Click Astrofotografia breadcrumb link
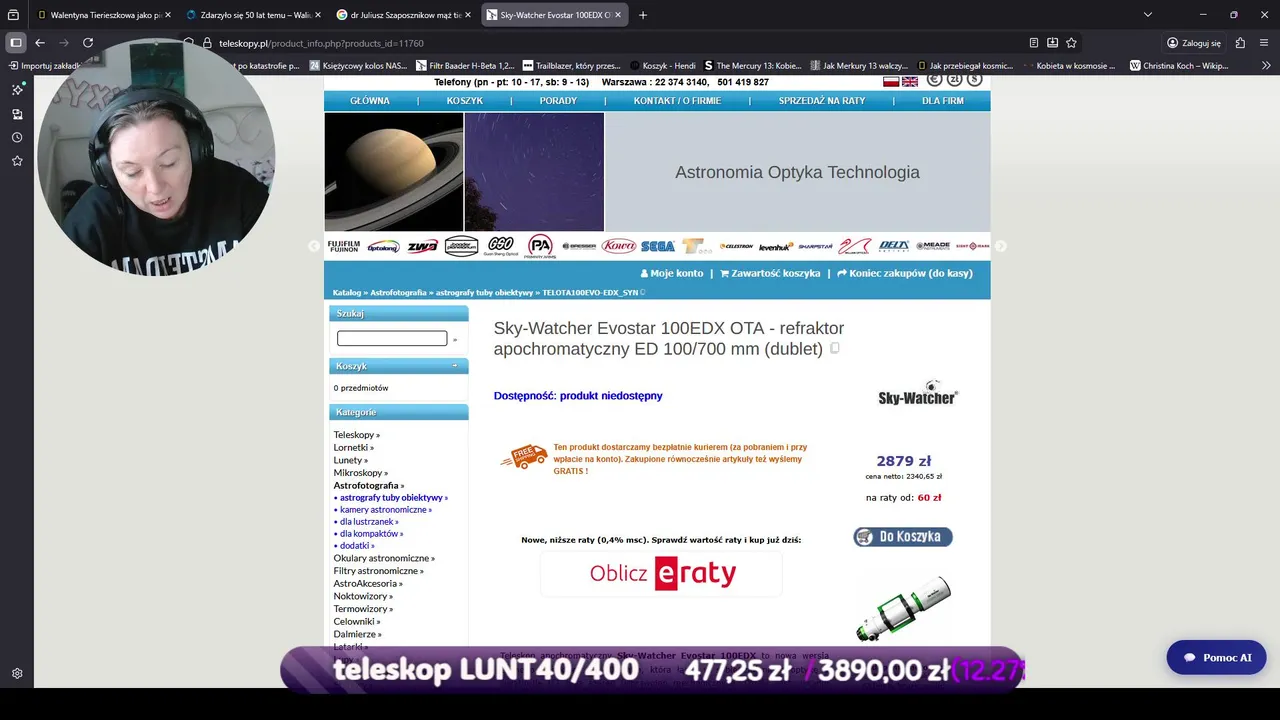This screenshot has width=1280, height=720. click(x=398, y=293)
